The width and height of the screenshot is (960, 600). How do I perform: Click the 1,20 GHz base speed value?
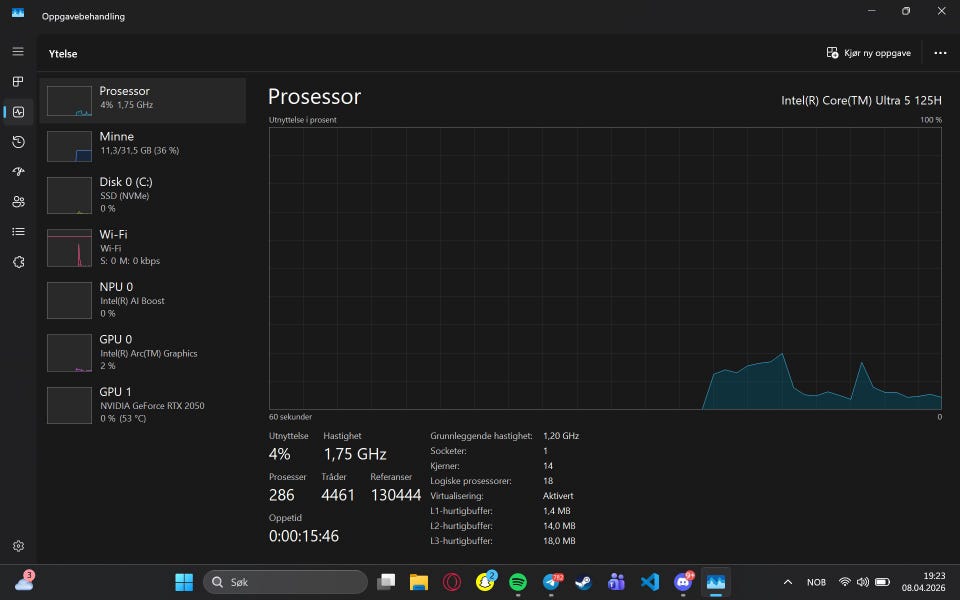pos(561,436)
